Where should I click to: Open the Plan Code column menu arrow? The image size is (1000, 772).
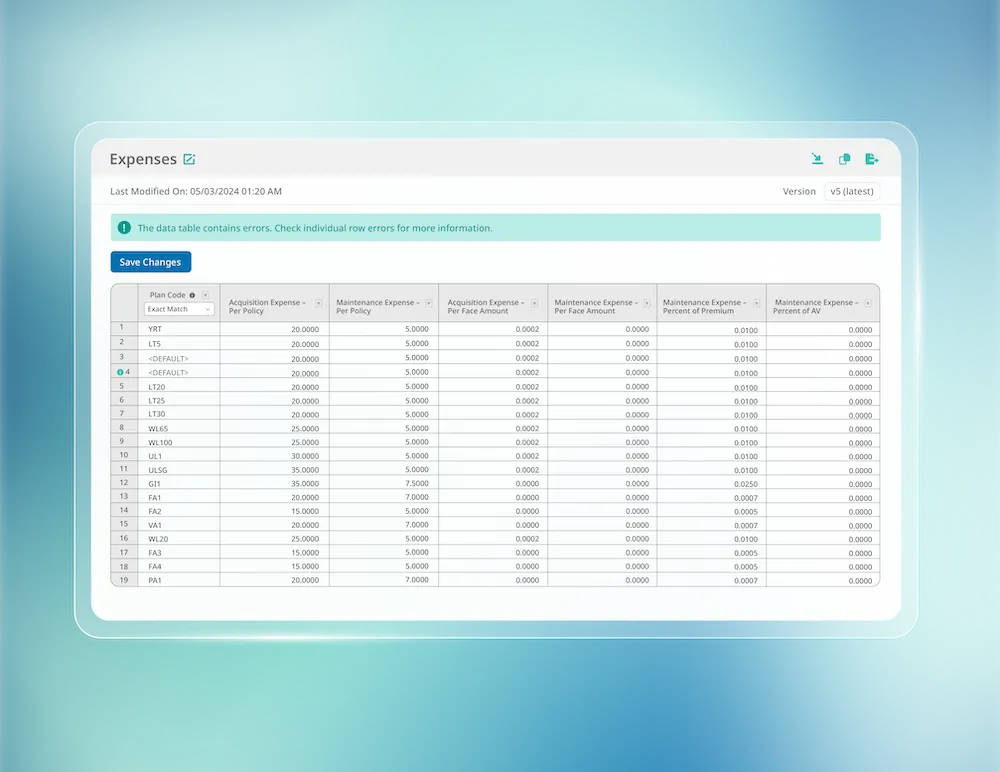click(205, 295)
